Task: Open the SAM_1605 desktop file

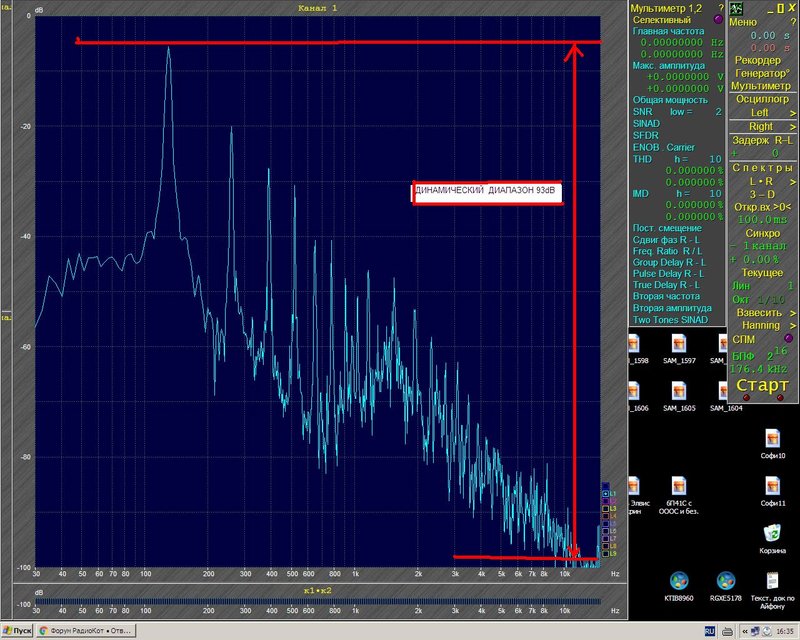Action: click(x=679, y=397)
